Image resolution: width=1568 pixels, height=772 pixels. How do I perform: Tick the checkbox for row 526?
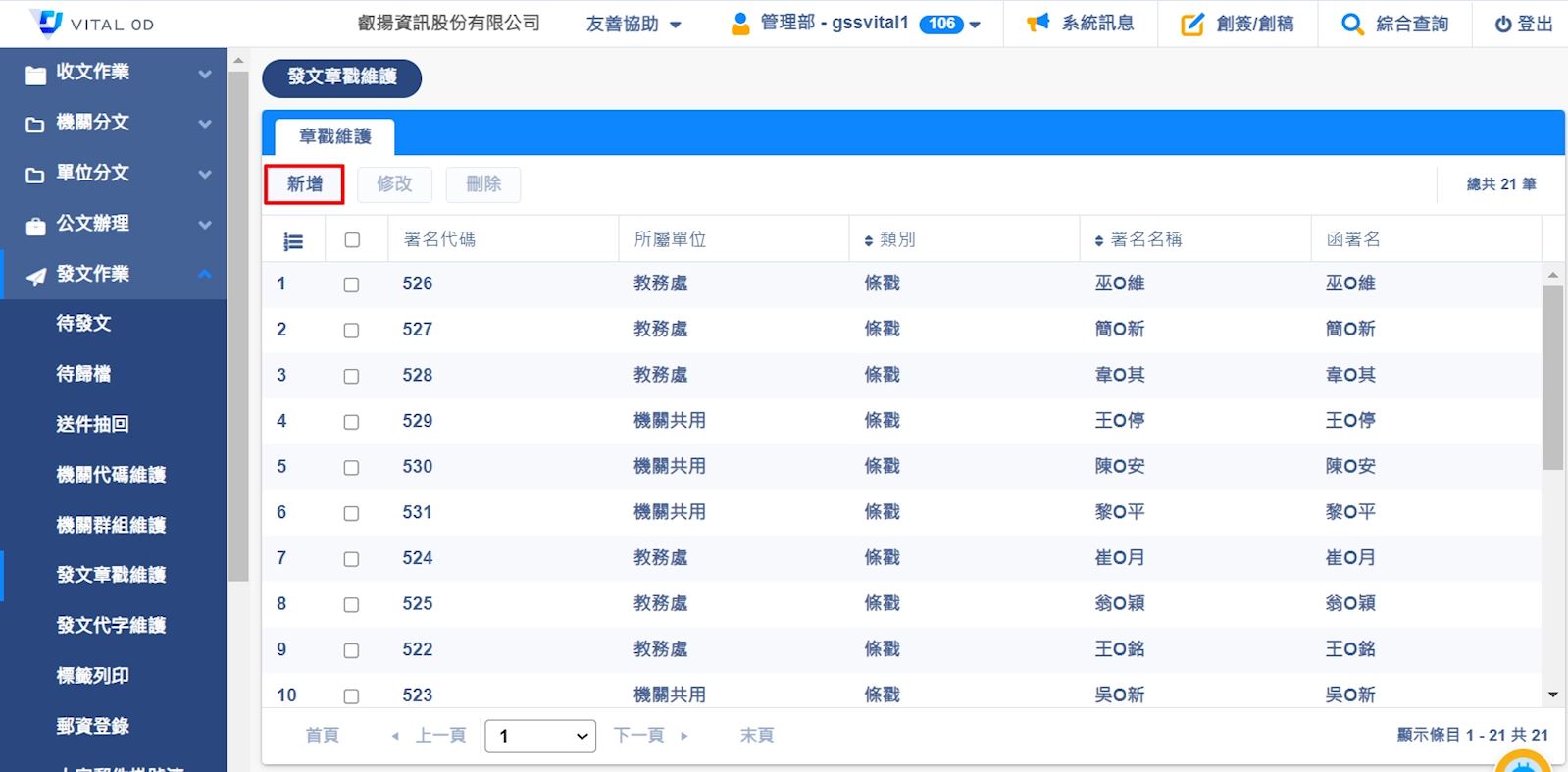351,284
